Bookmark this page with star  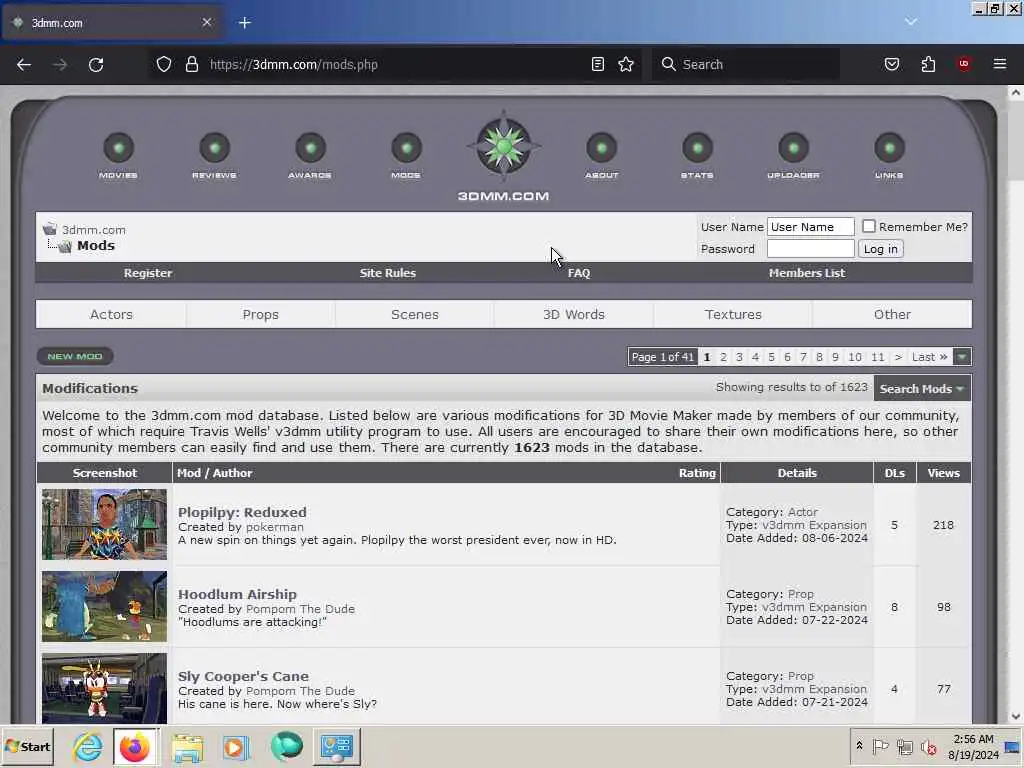point(626,64)
